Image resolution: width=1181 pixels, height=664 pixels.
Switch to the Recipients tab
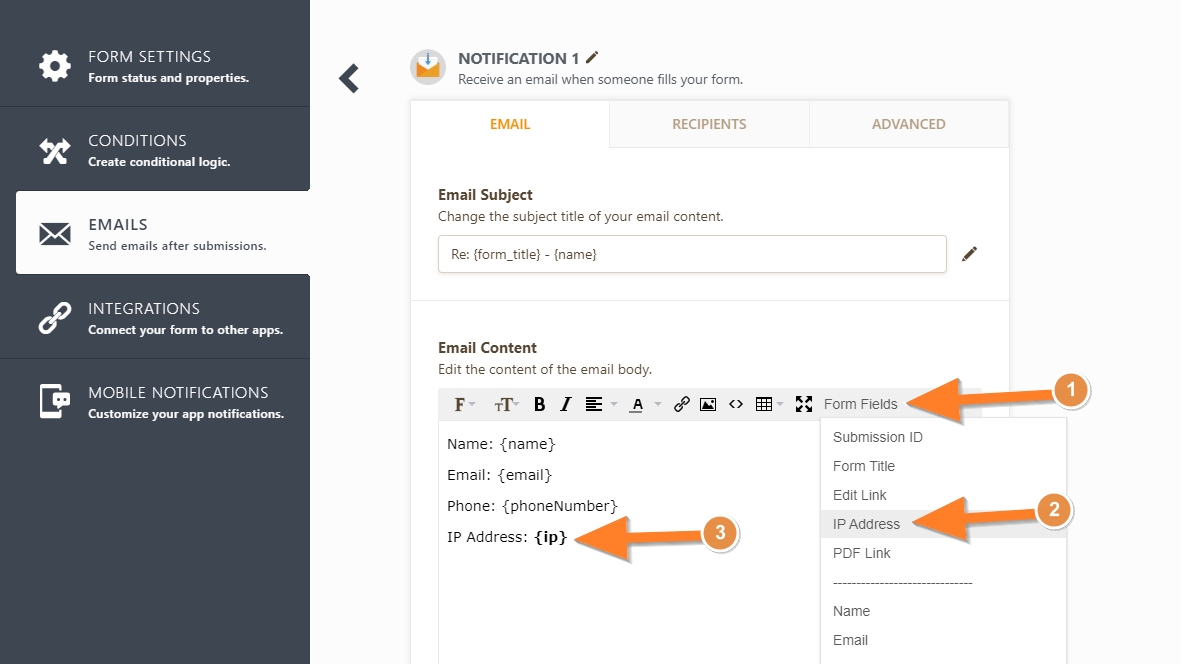tap(709, 124)
